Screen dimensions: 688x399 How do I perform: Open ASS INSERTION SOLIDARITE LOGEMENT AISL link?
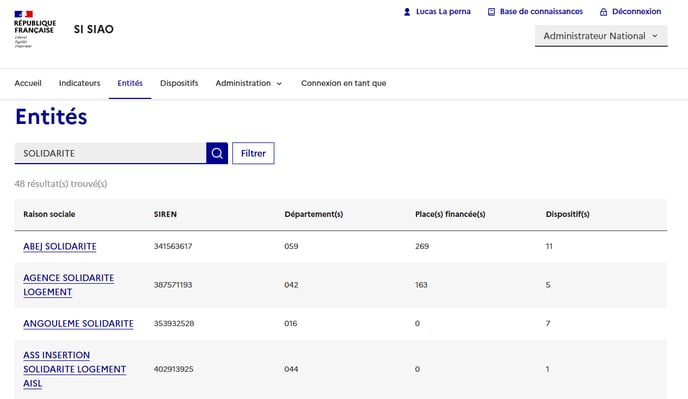pyautogui.click(x=75, y=369)
